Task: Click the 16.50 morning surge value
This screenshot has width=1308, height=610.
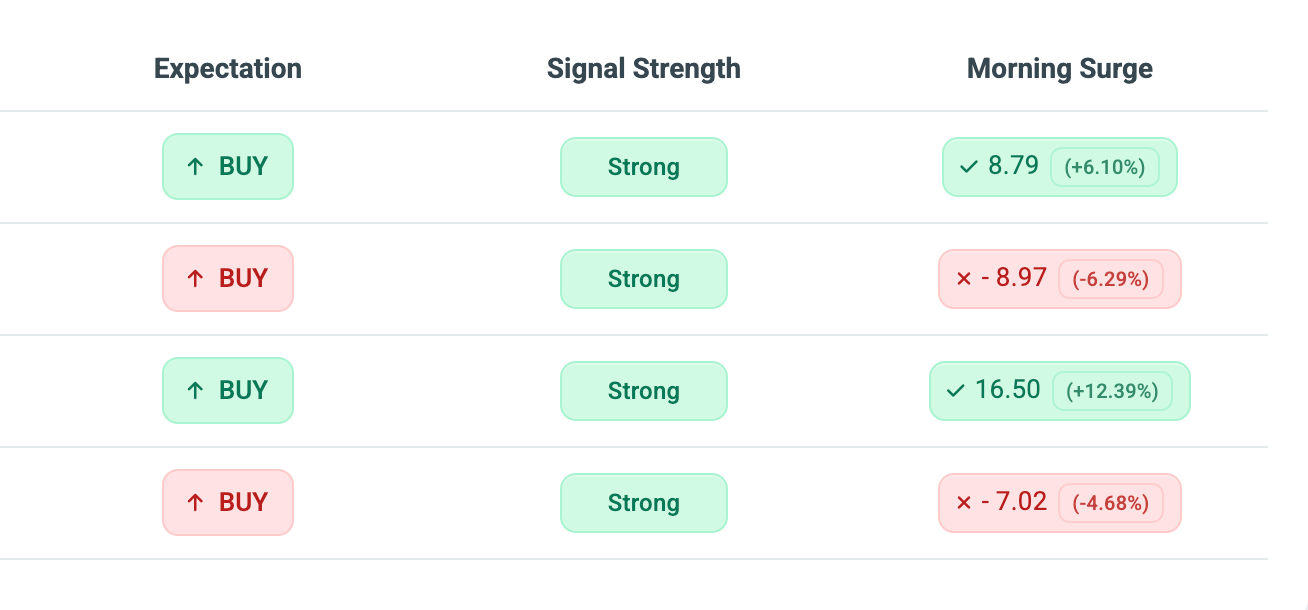Action: [x=1008, y=390]
